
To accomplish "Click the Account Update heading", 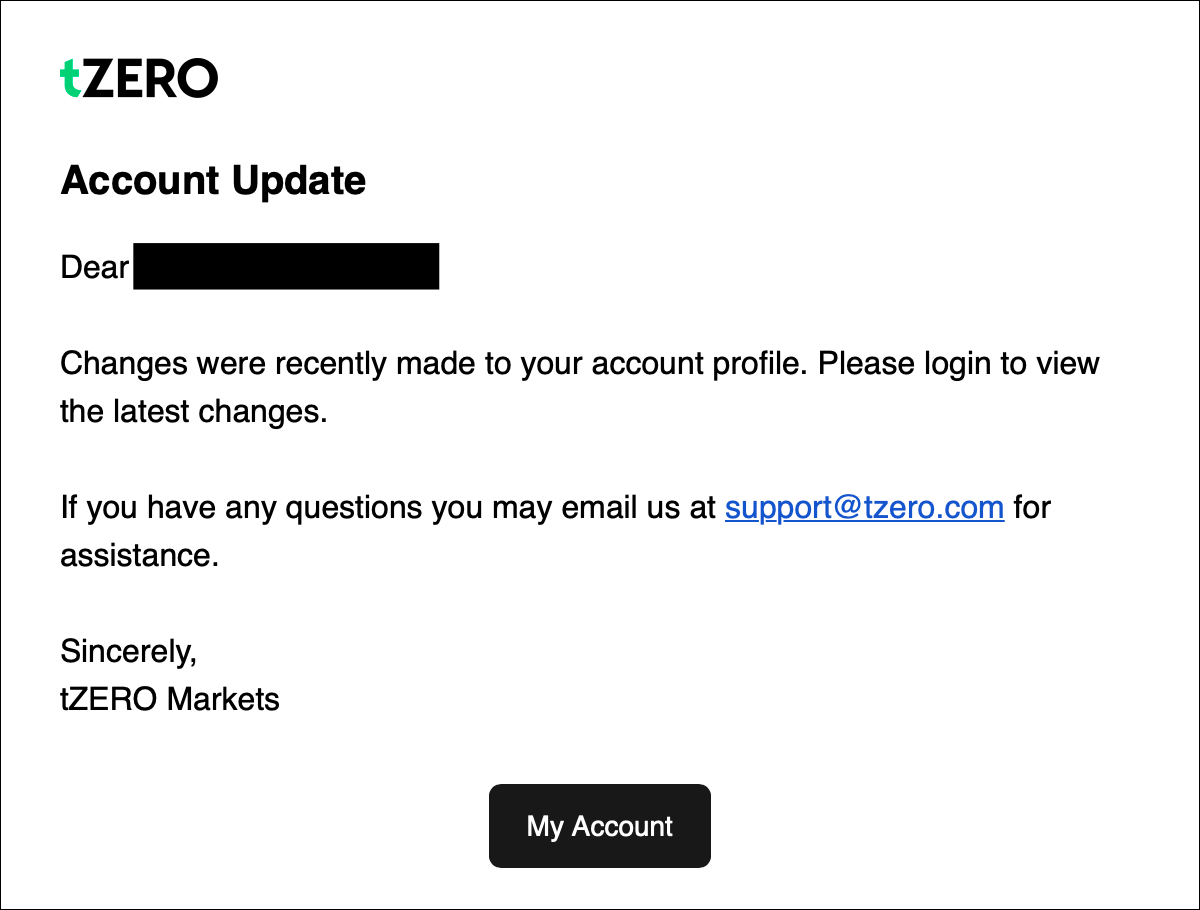I will tap(213, 181).
